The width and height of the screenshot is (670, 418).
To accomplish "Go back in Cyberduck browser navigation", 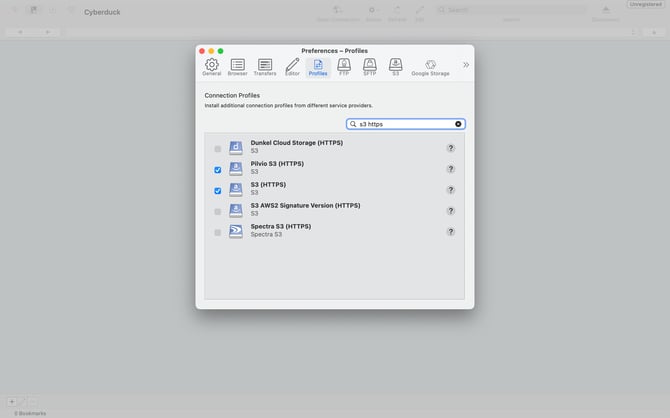I will coord(20,32).
